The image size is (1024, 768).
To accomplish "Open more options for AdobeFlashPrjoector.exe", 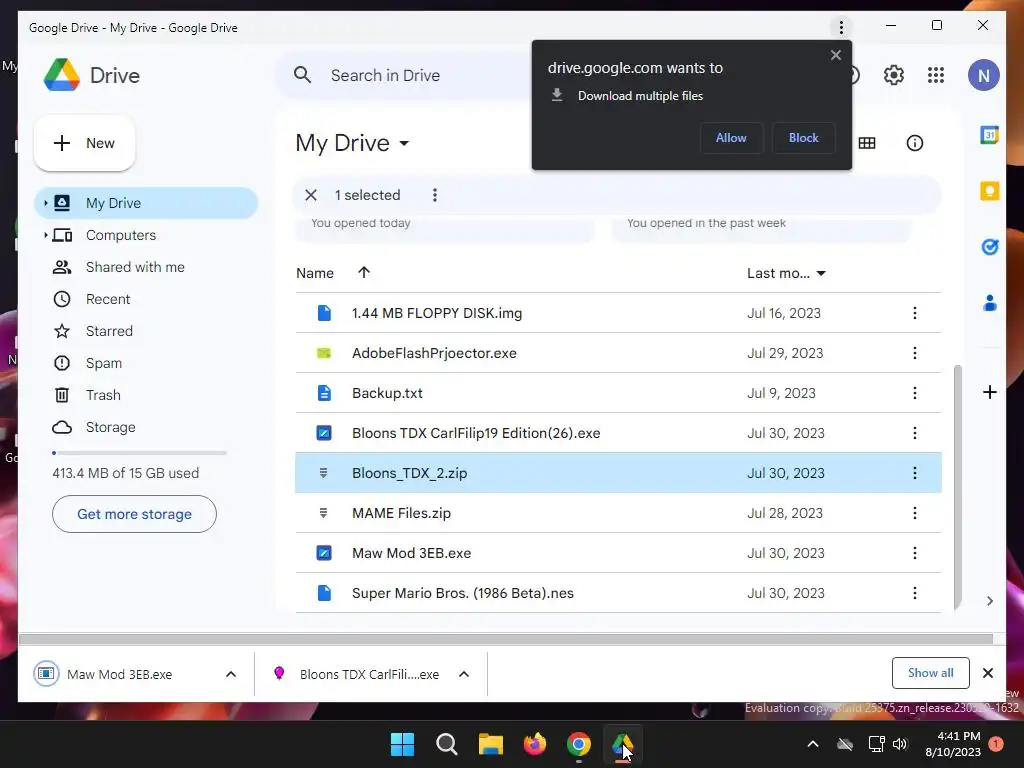I will point(914,353).
